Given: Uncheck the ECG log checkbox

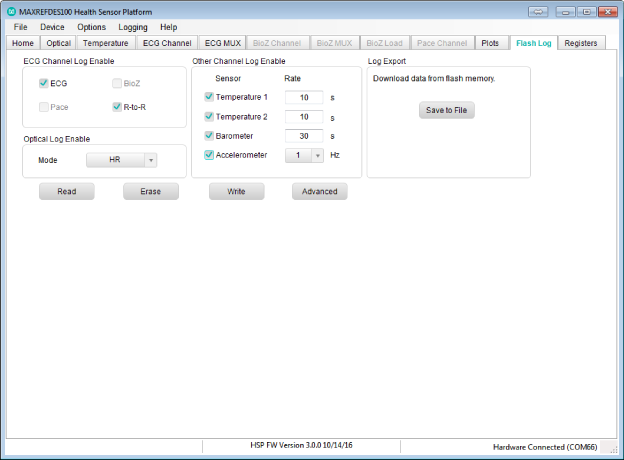Looking at the screenshot, I should point(43,83).
